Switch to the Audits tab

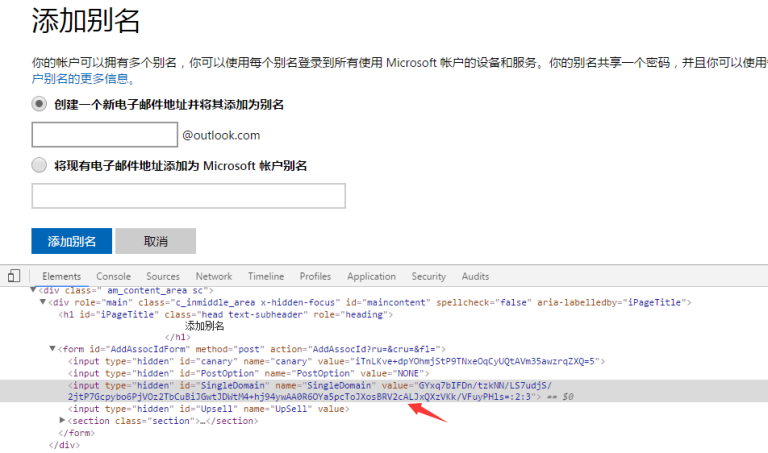475,276
